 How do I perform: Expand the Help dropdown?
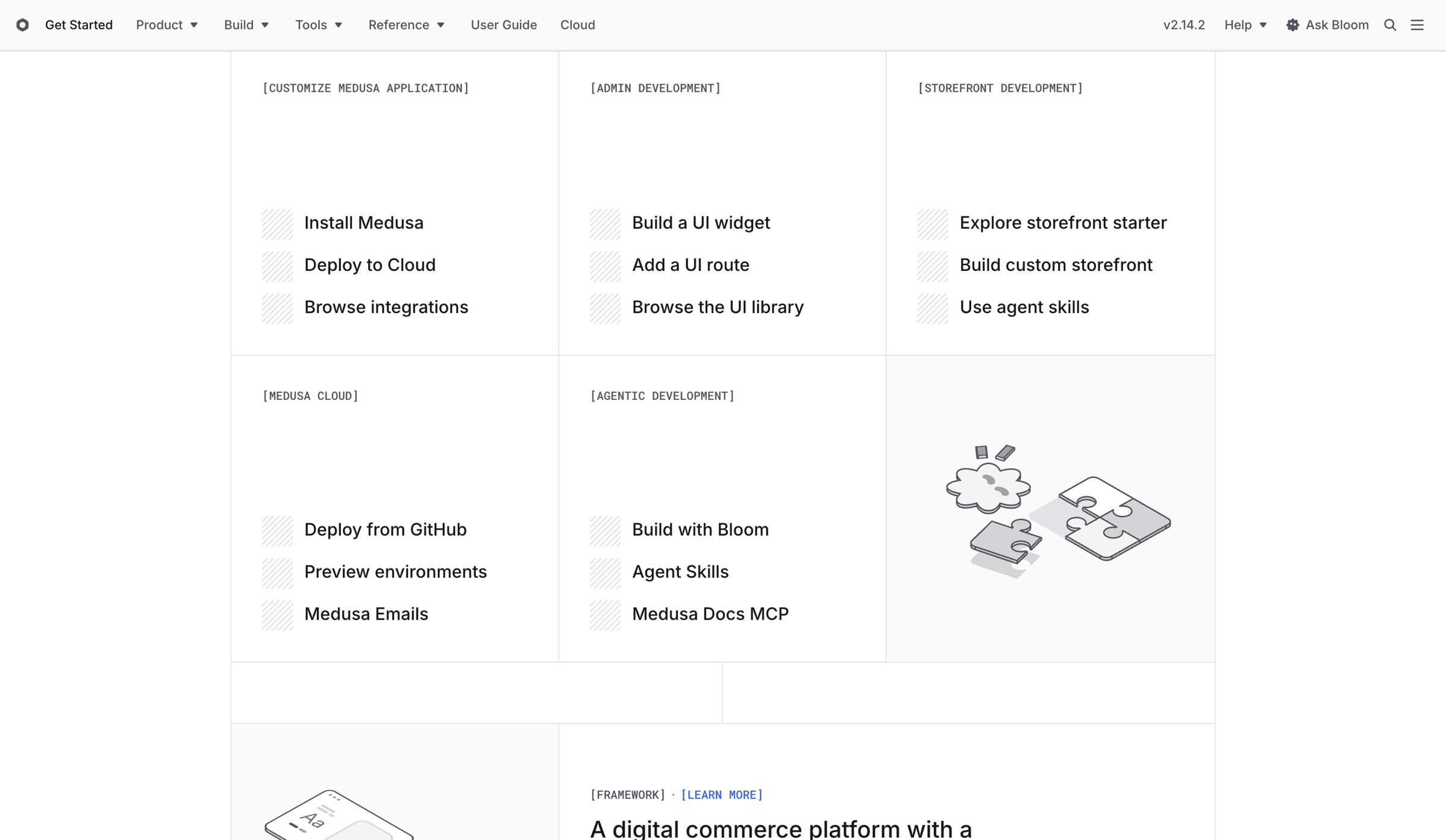click(x=1245, y=25)
